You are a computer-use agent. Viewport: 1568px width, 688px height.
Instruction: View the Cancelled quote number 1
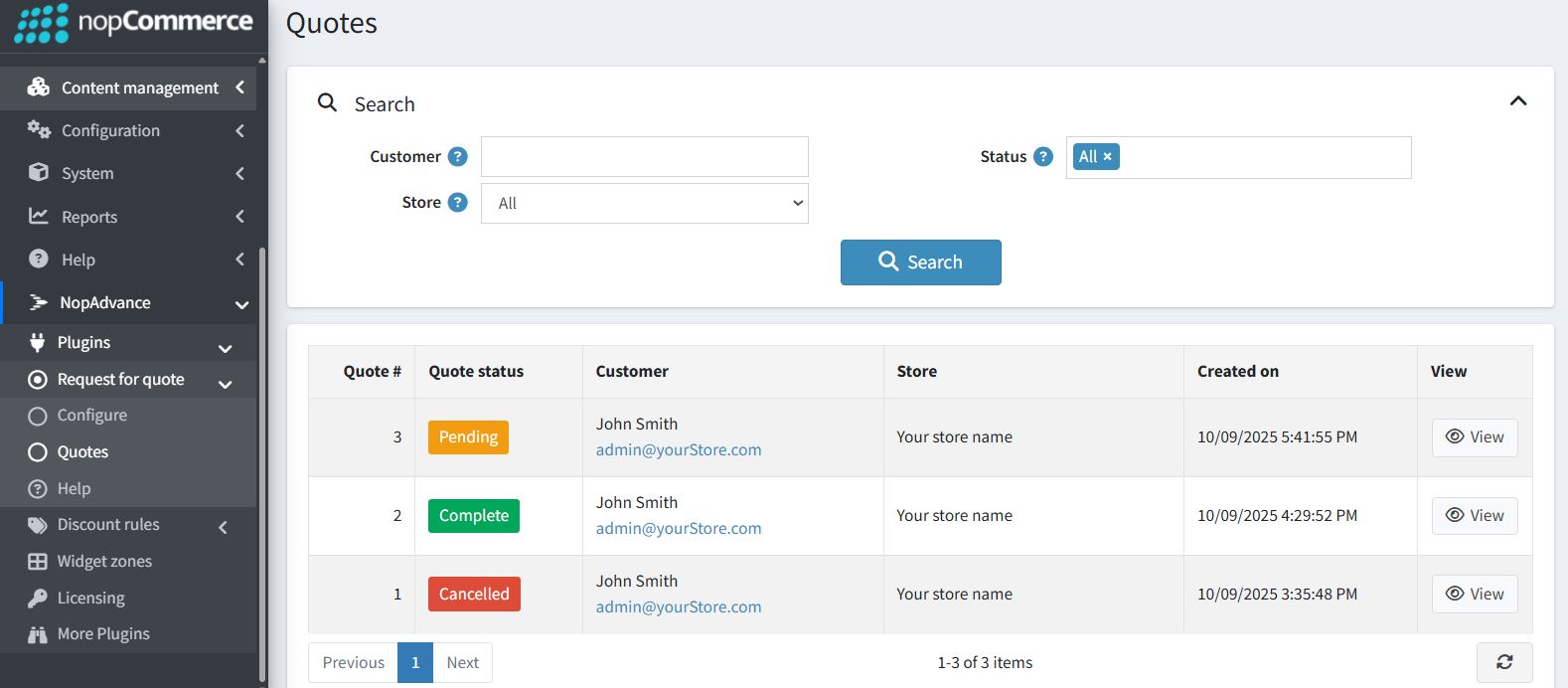coord(1474,595)
